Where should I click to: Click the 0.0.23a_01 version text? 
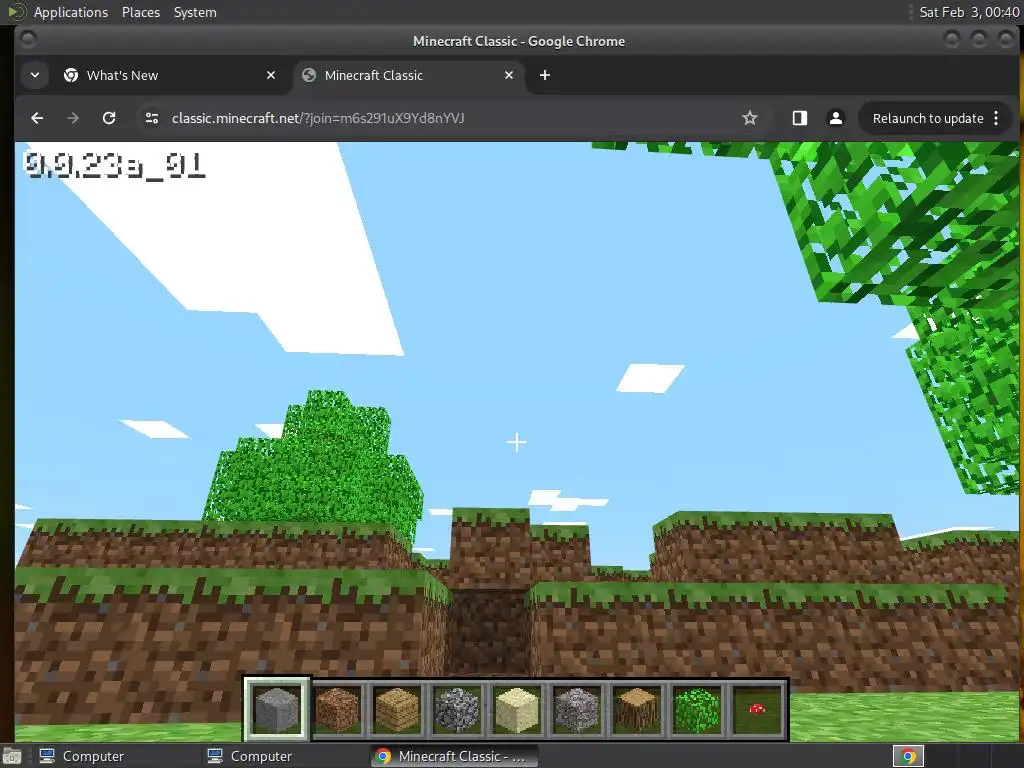pos(115,165)
